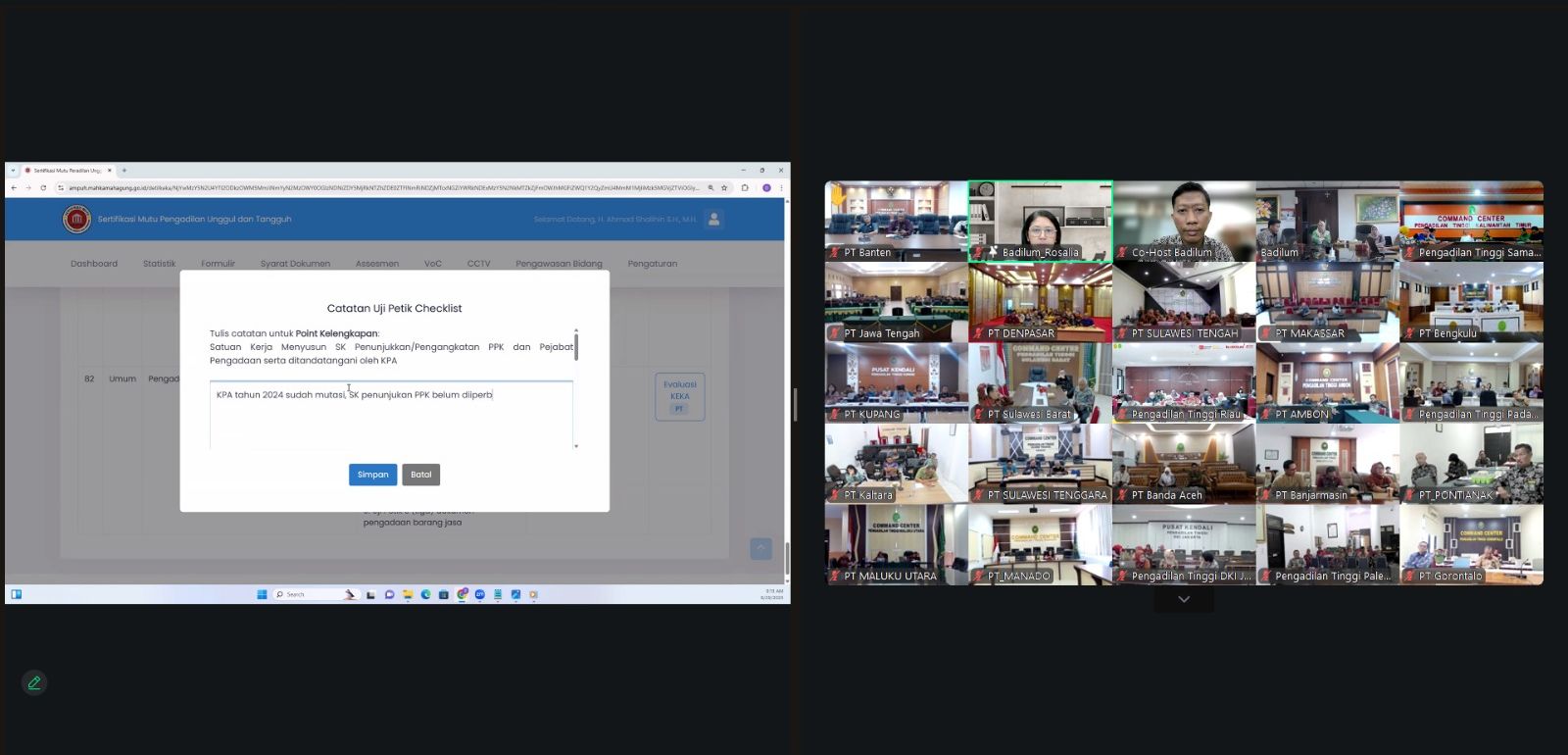The image size is (1568, 755).
Task: Go back using browser back arrow
Action: [x=14, y=187]
